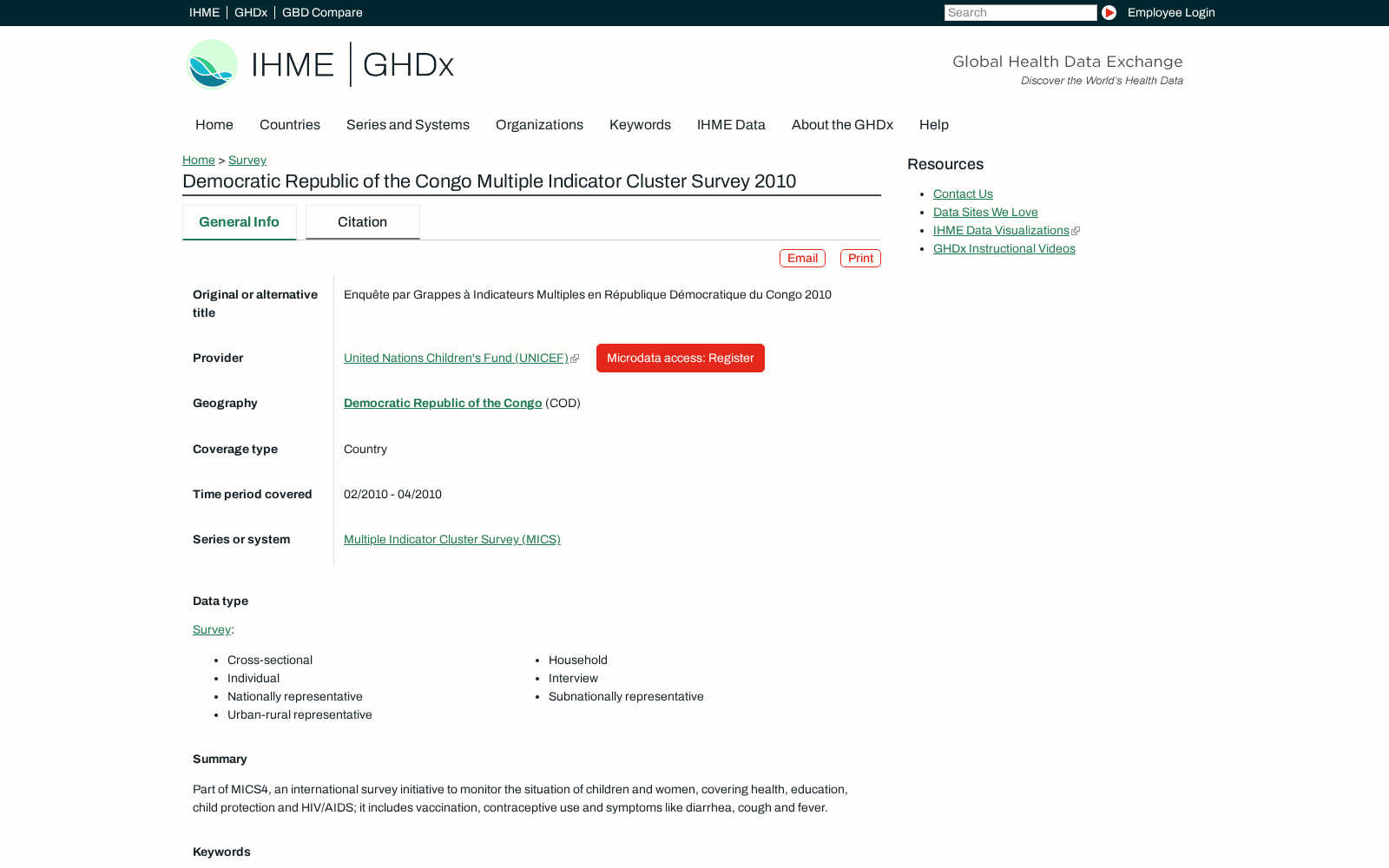The width and height of the screenshot is (1389, 868).
Task: Click the GHDx header logo text
Action: click(408, 64)
